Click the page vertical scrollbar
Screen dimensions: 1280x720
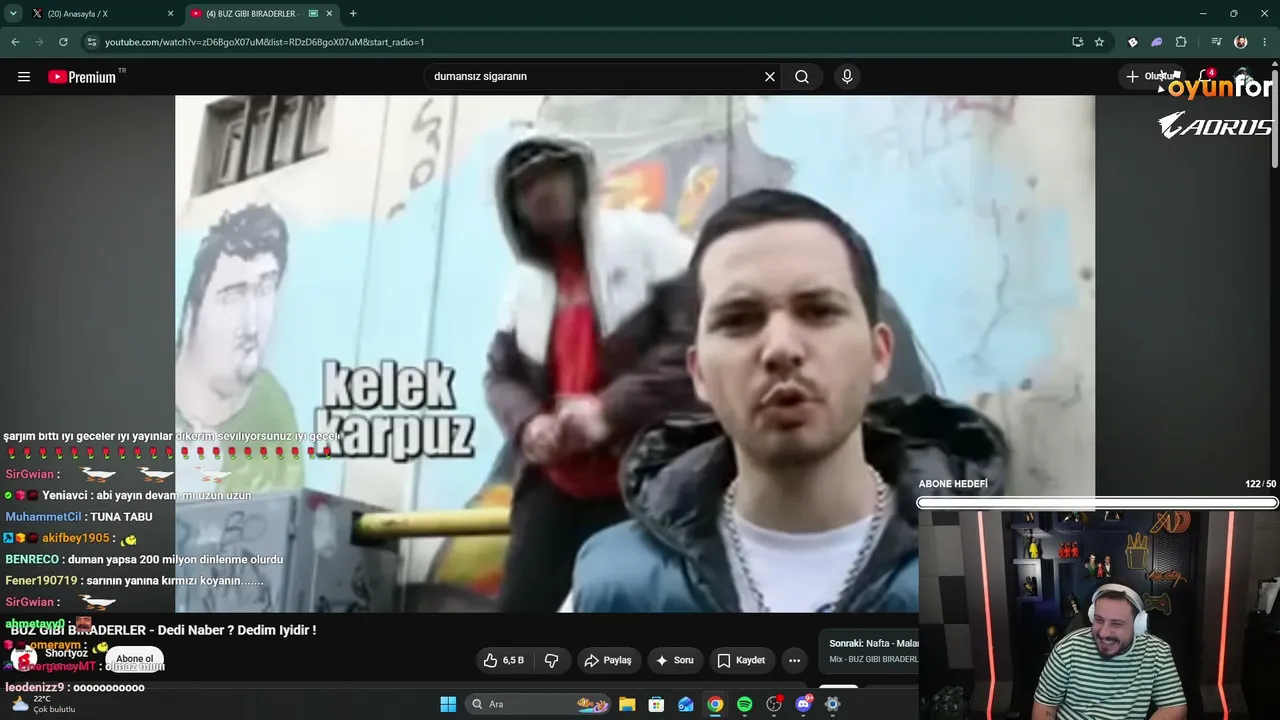(x=1275, y=120)
